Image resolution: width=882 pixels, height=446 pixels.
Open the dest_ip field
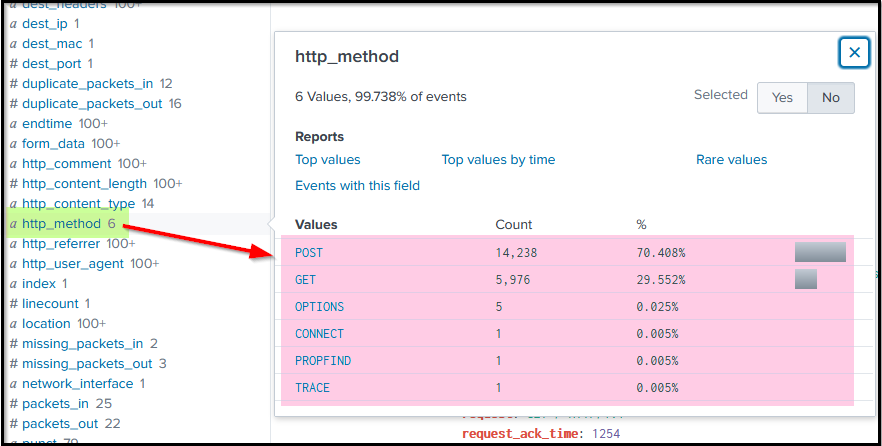[x=45, y=24]
